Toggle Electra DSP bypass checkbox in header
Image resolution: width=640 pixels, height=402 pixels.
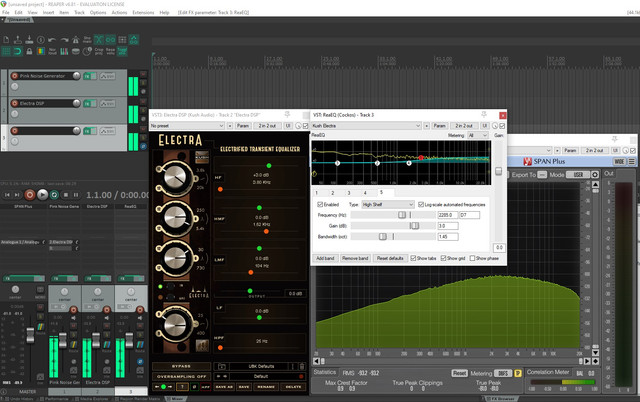[x=305, y=126]
